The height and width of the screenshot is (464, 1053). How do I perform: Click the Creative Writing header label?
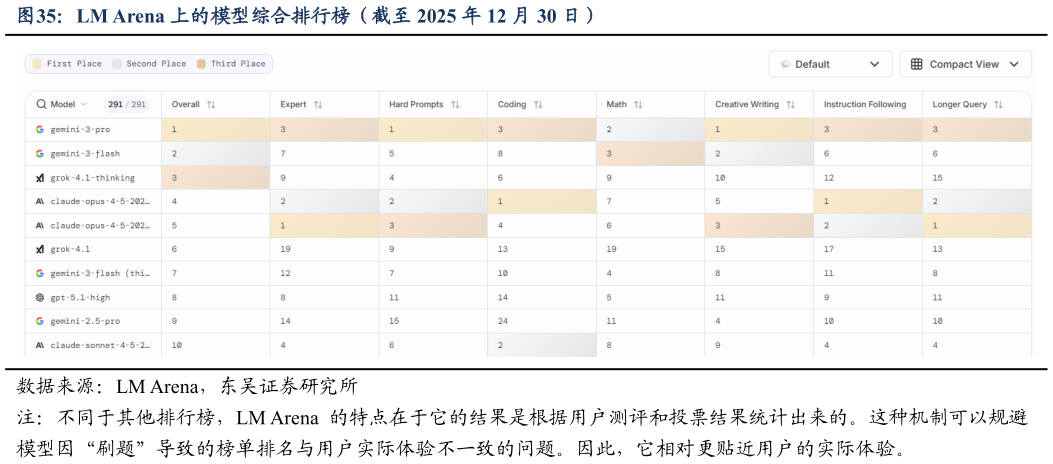[x=747, y=105]
